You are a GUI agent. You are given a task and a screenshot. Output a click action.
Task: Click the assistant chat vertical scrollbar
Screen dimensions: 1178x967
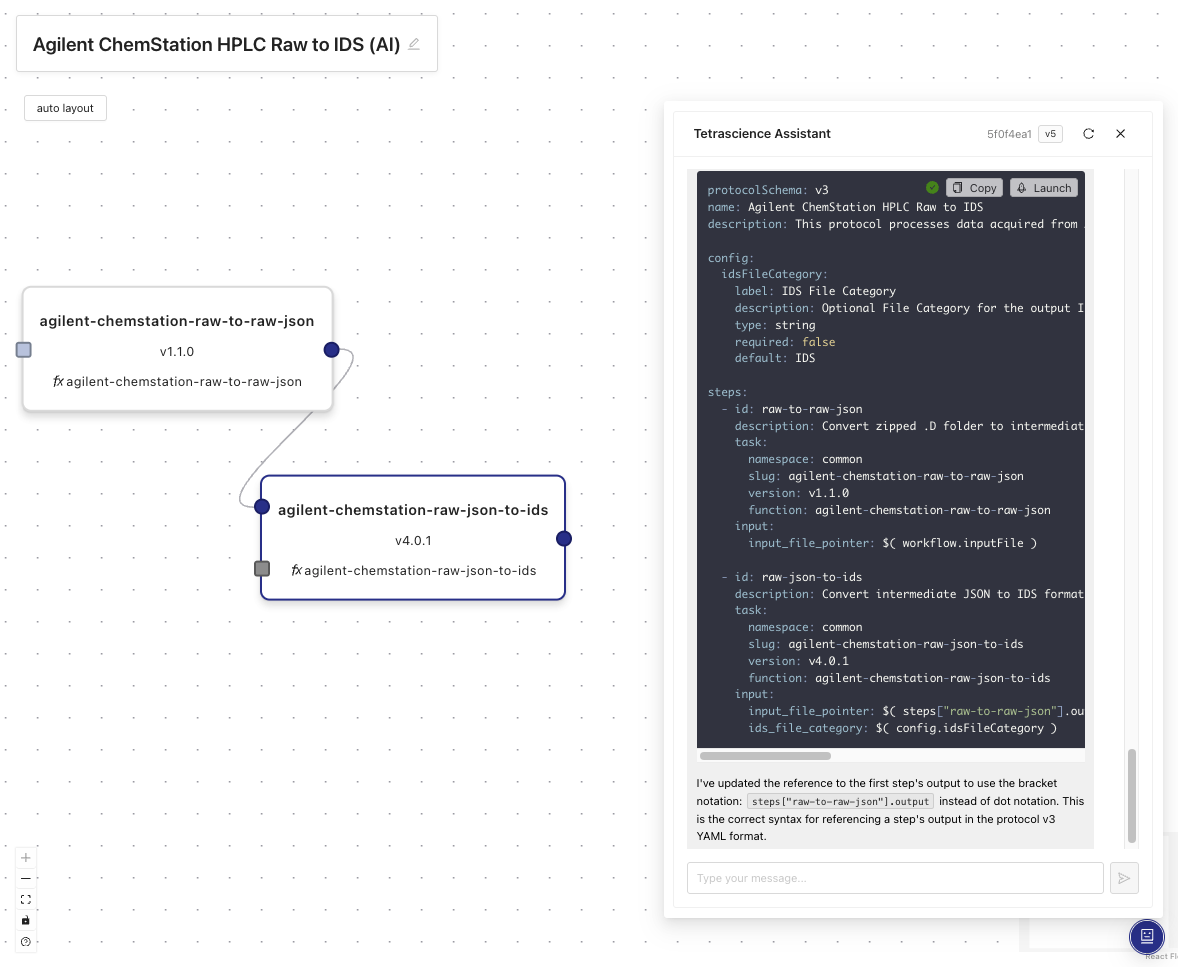coord(1131,796)
